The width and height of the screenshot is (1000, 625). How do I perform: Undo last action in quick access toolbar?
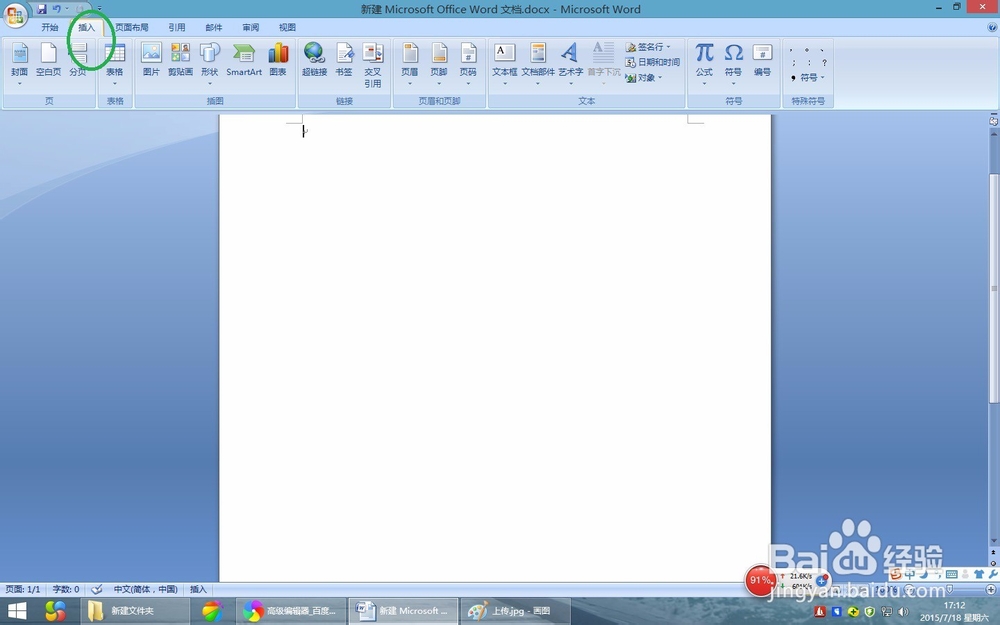click(57, 9)
